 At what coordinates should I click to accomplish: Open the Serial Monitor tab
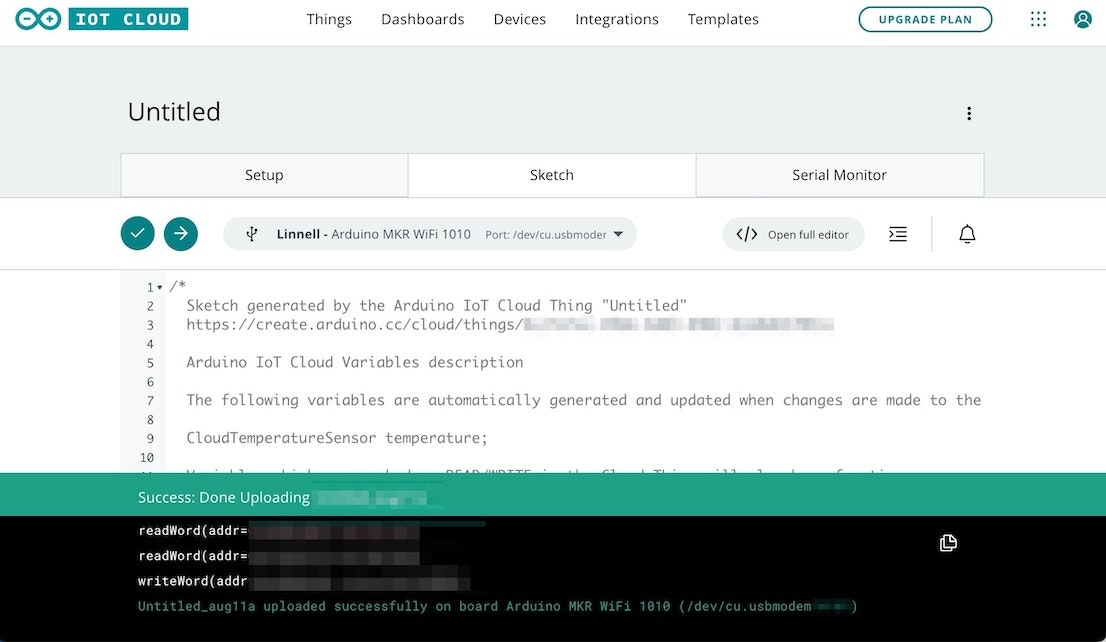(839, 175)
